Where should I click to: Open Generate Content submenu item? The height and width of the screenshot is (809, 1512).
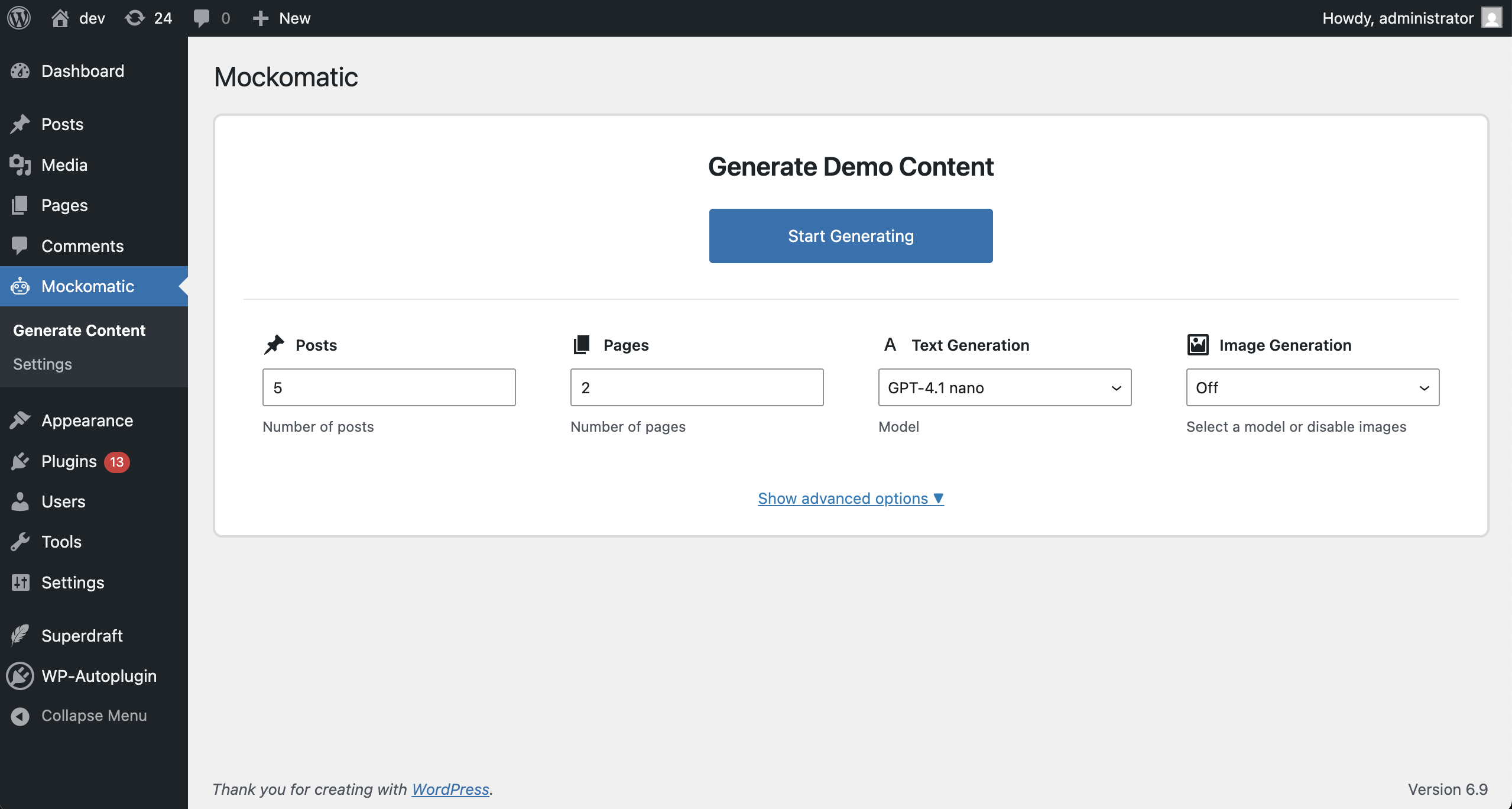coord(79,330)
